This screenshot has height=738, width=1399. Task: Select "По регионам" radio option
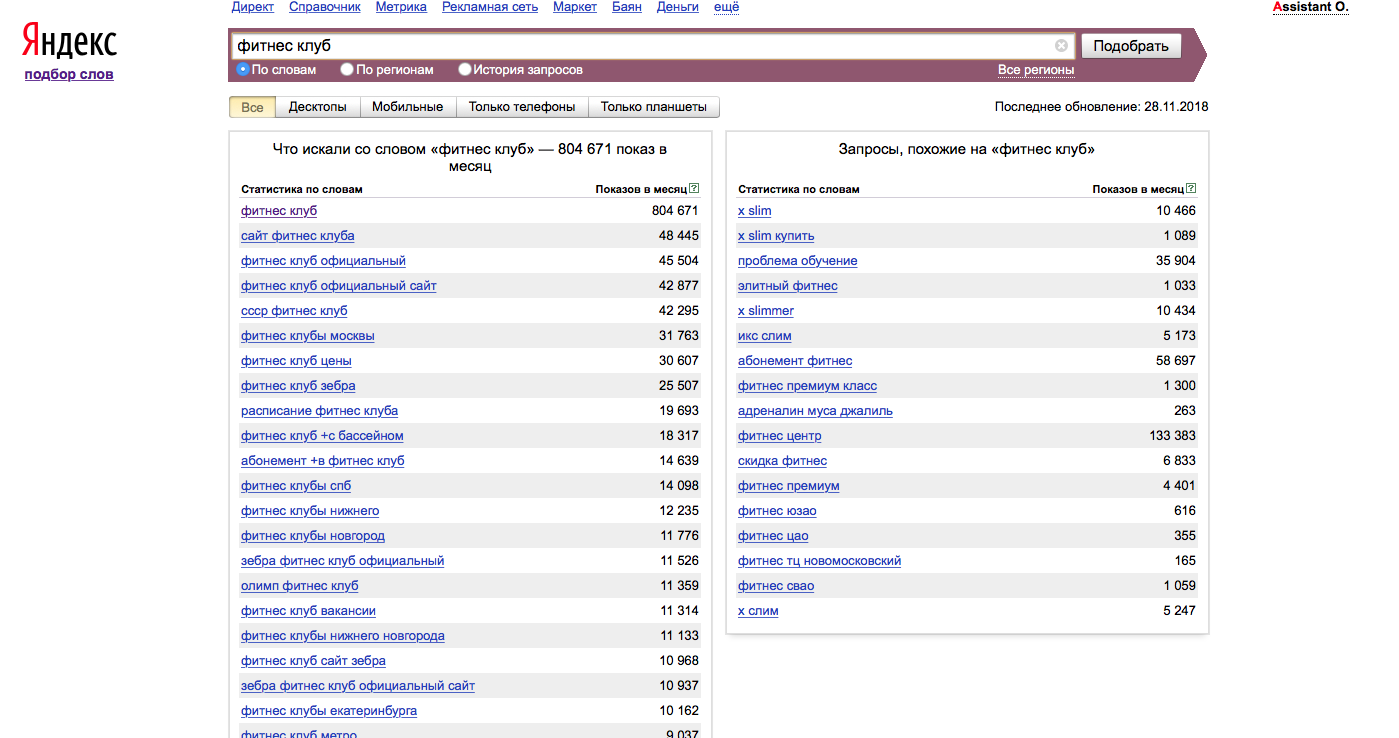347,70
